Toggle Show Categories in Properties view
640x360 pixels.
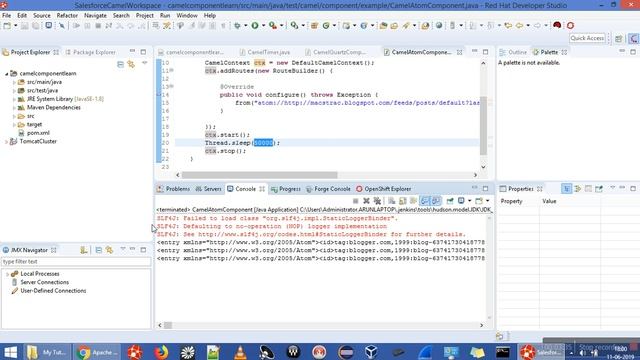567,189
